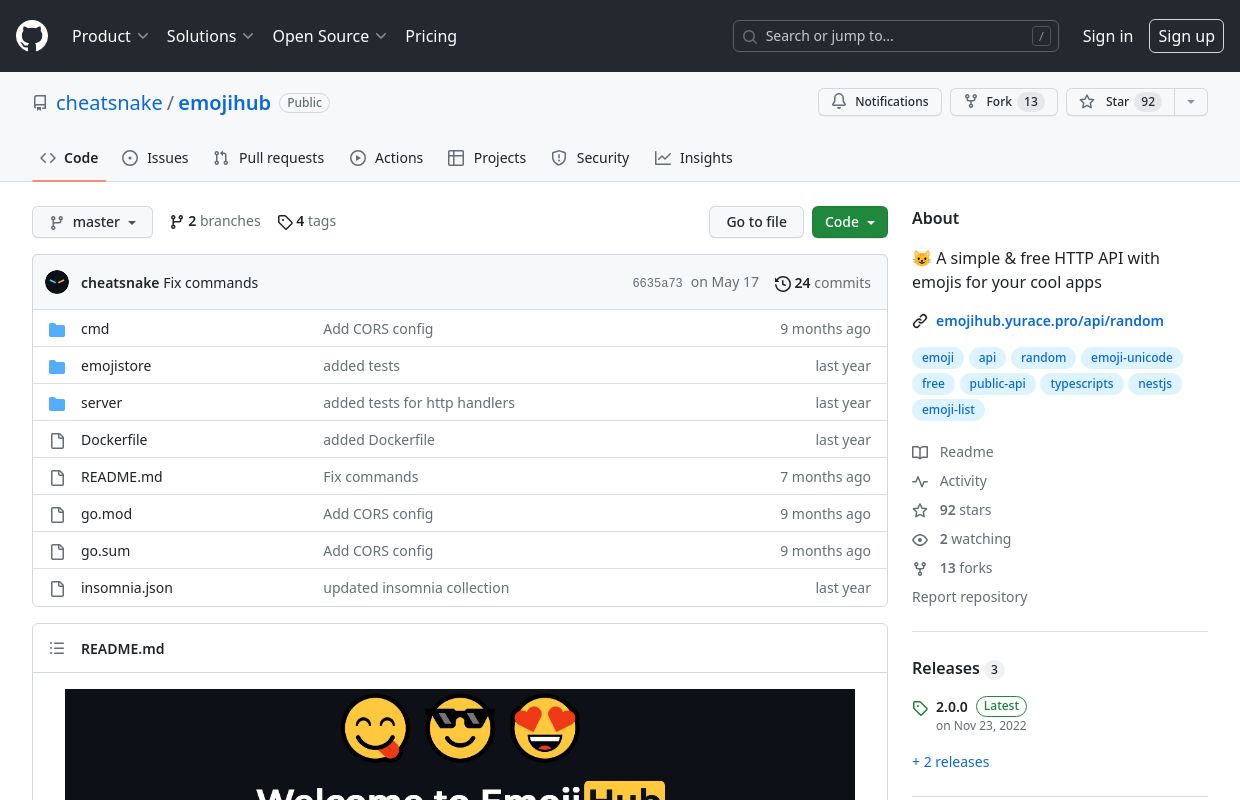Image resolution: width=1240 pixels, height=800 pixels.
Task: Open the README.md file in list
Action: [x=122, y=477]
